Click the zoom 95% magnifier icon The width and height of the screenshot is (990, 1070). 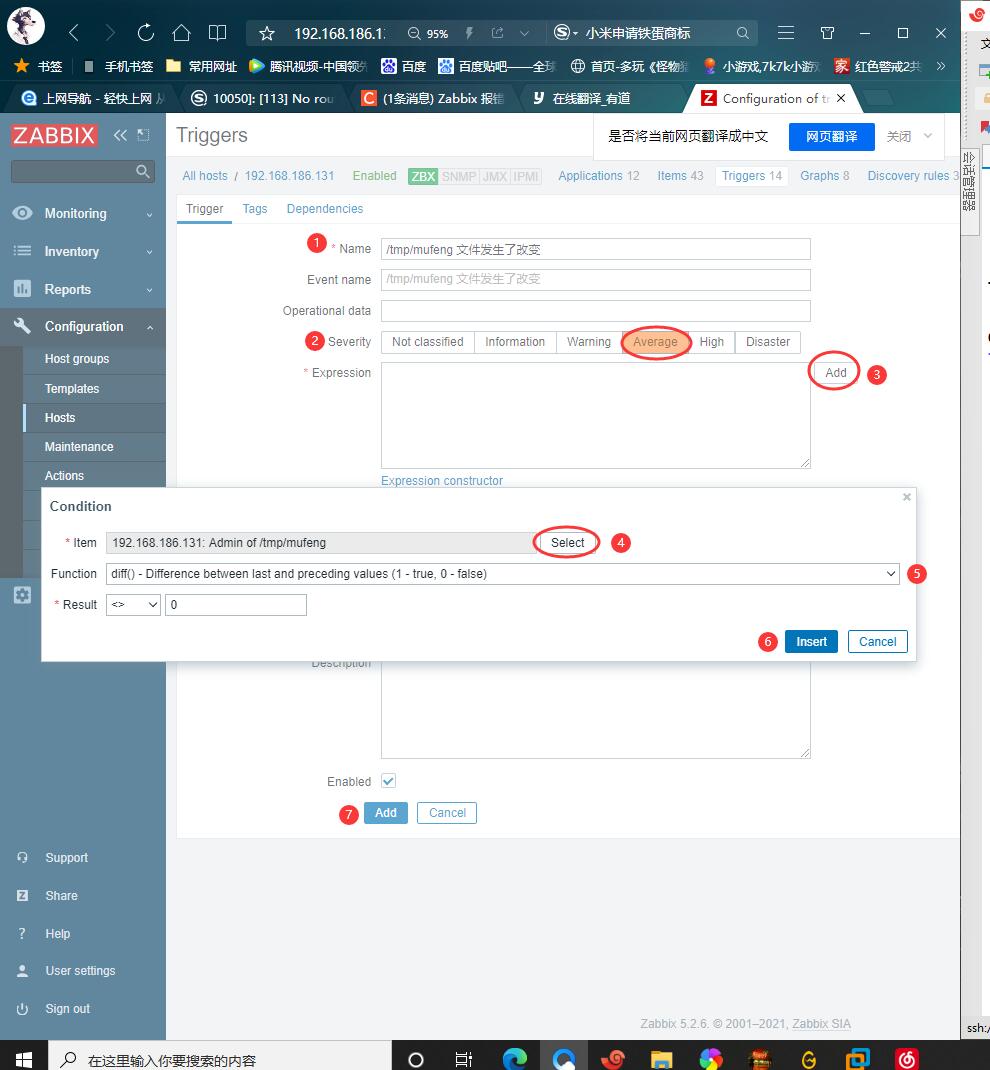pos(413,33)
